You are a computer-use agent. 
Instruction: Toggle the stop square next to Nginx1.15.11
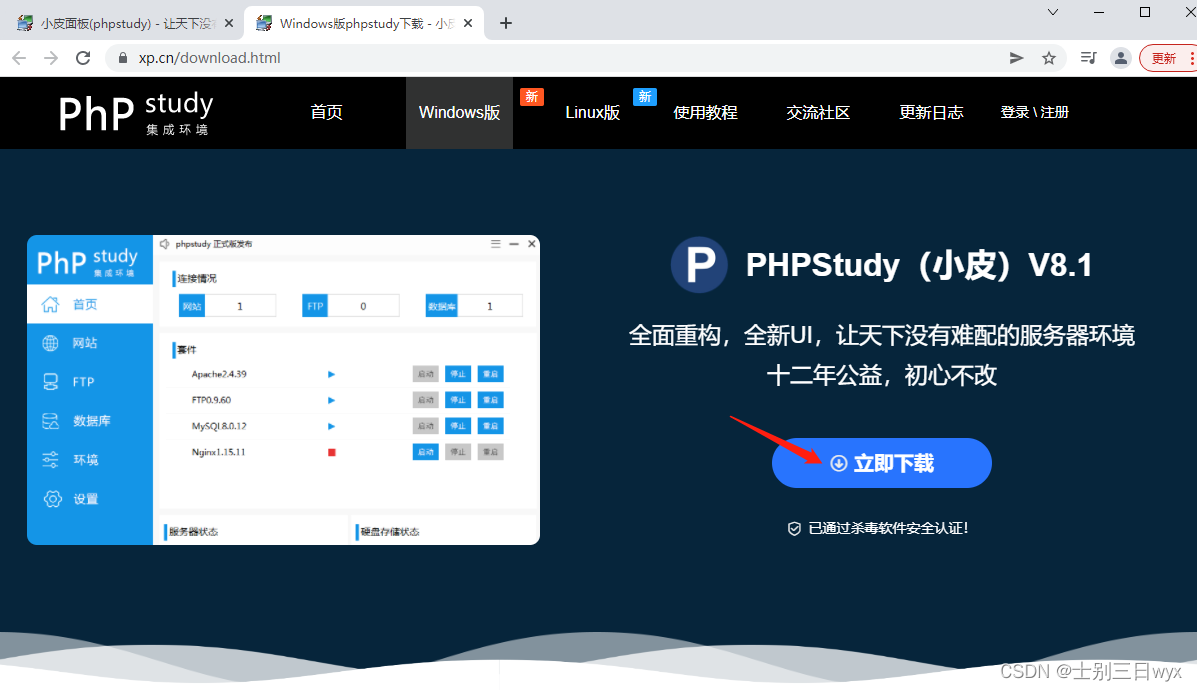(331, 453)
